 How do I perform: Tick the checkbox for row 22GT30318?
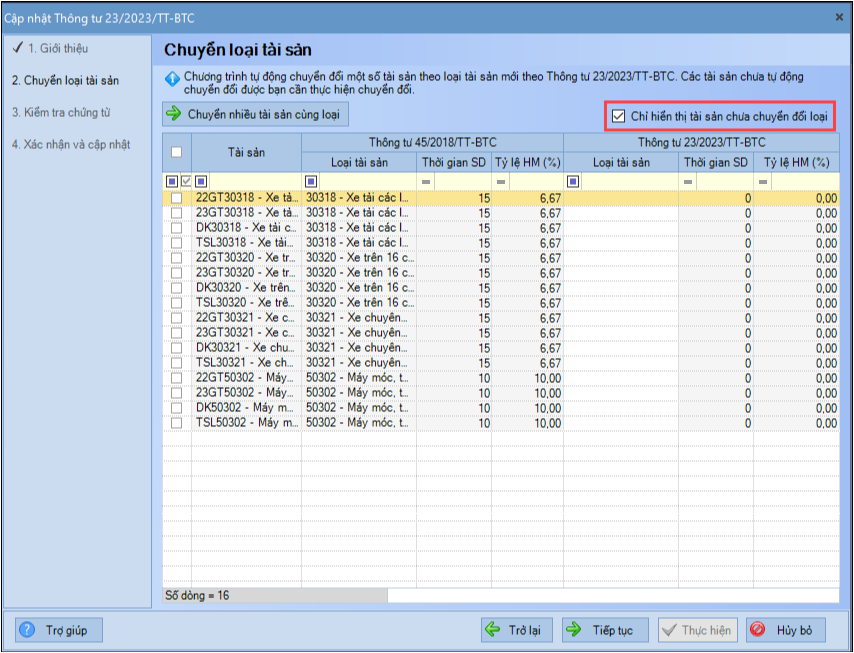tap(176, 198)
